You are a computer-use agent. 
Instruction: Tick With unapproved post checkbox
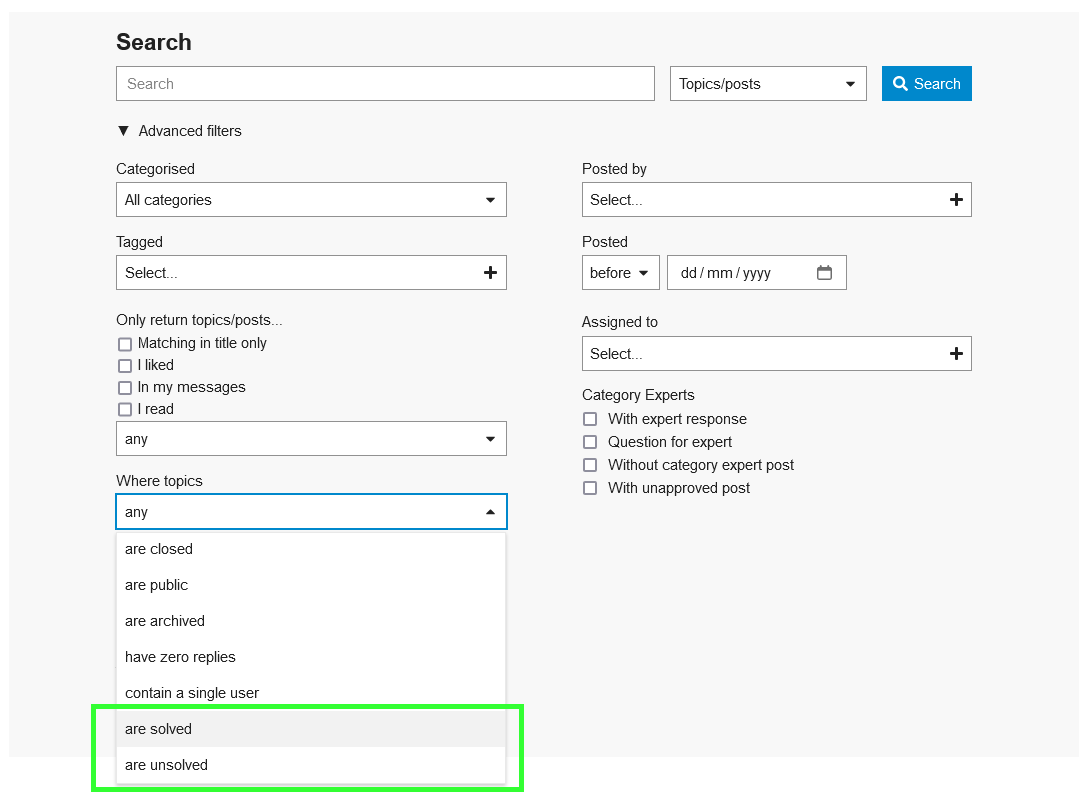(x=590, y=488)
